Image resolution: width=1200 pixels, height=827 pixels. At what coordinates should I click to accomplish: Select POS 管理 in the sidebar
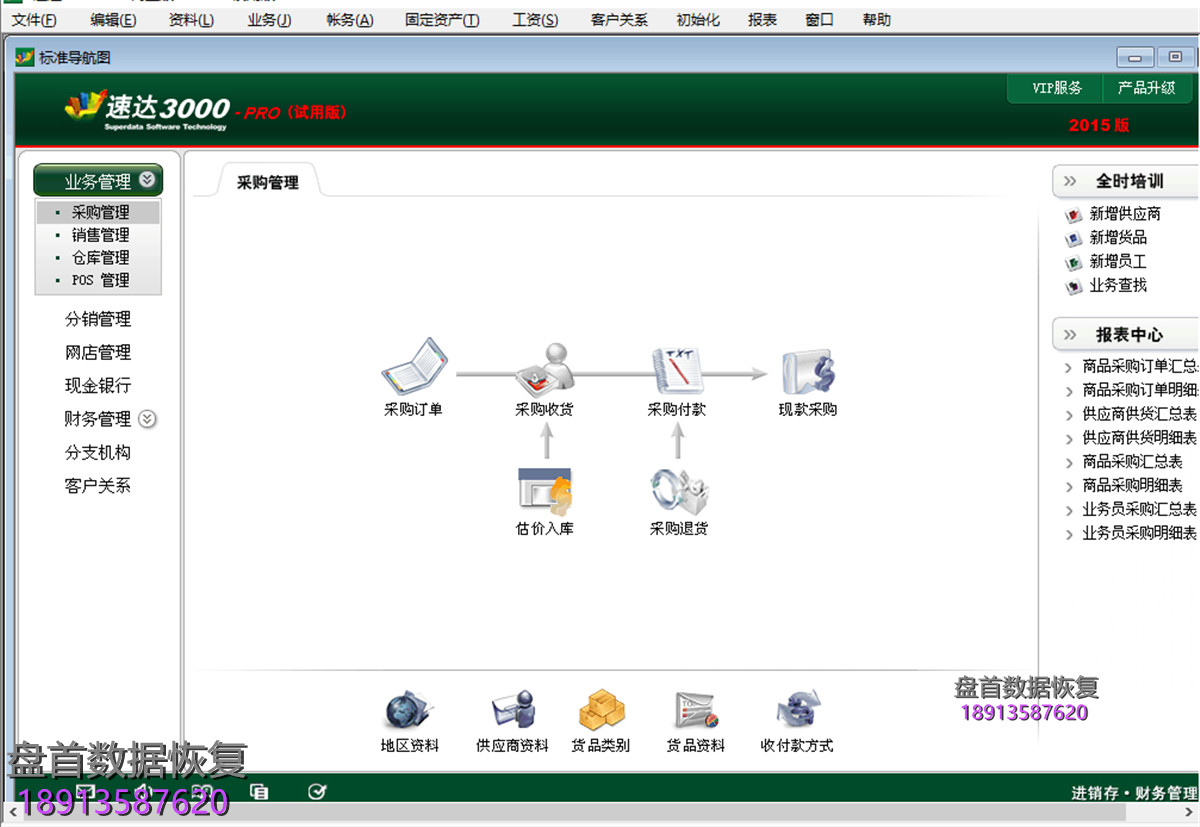click(x=100, y=281)
